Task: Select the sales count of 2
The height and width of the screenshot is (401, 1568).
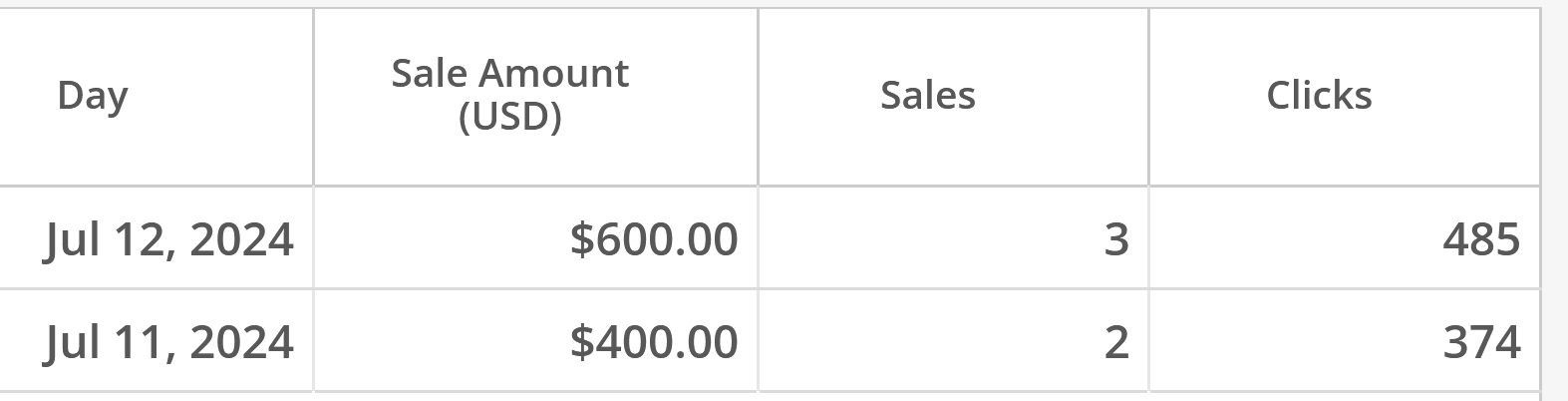Action: (x=1116, y=342)
